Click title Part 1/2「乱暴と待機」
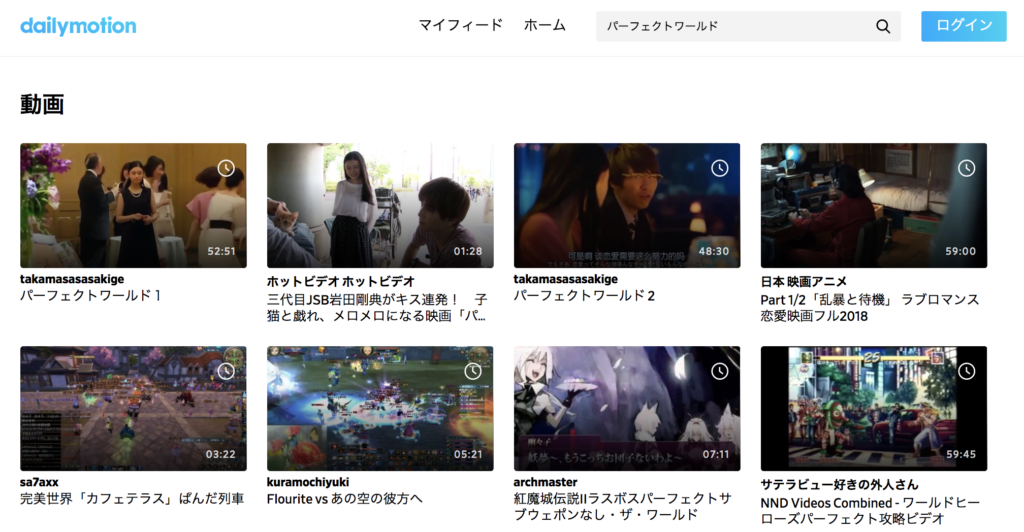This screenshot has width=1024, height=532. click(x=870, y=307)
